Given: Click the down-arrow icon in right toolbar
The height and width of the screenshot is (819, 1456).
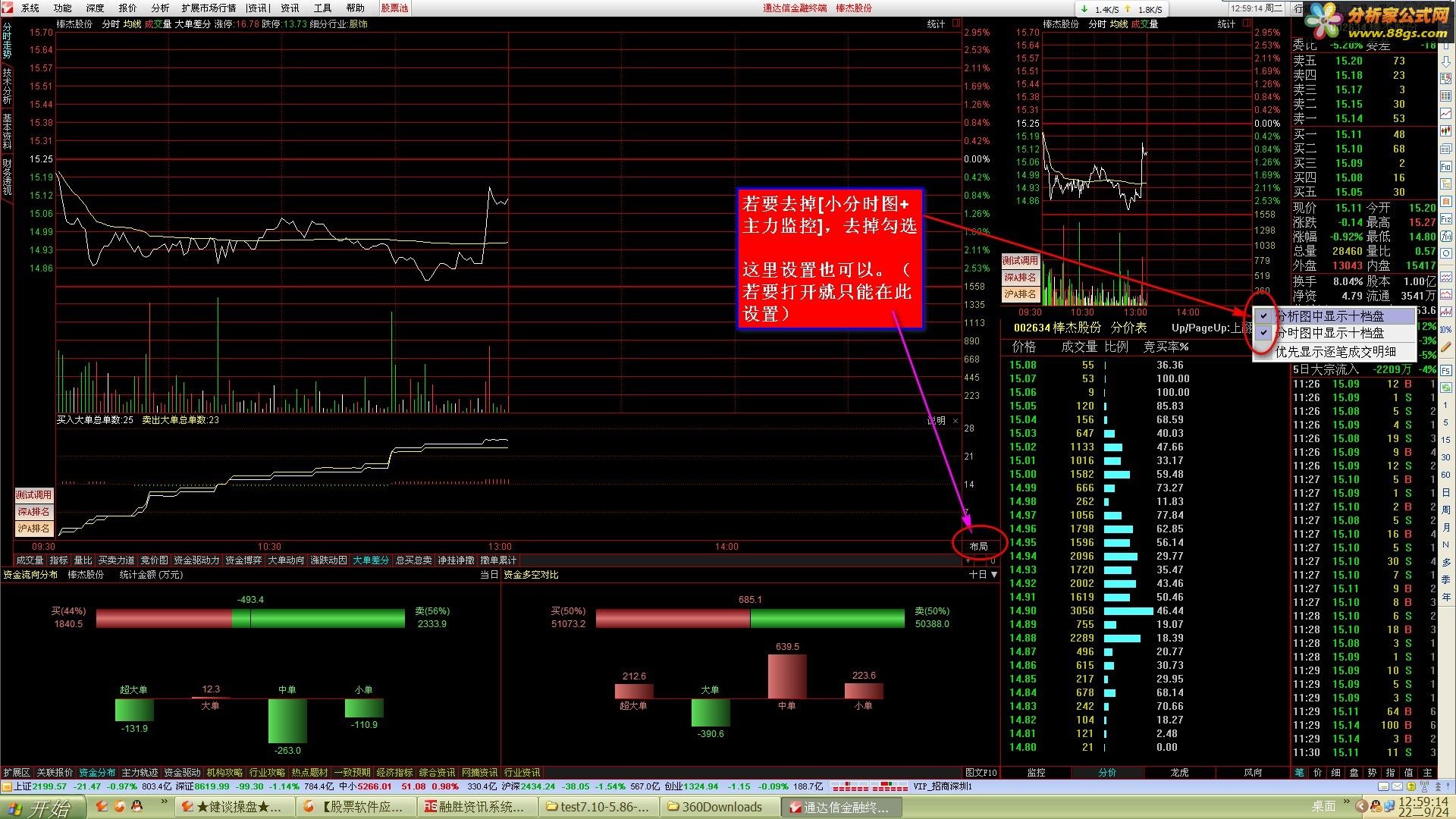Looking at the screenshot, I should click(x=1446, y=61).
